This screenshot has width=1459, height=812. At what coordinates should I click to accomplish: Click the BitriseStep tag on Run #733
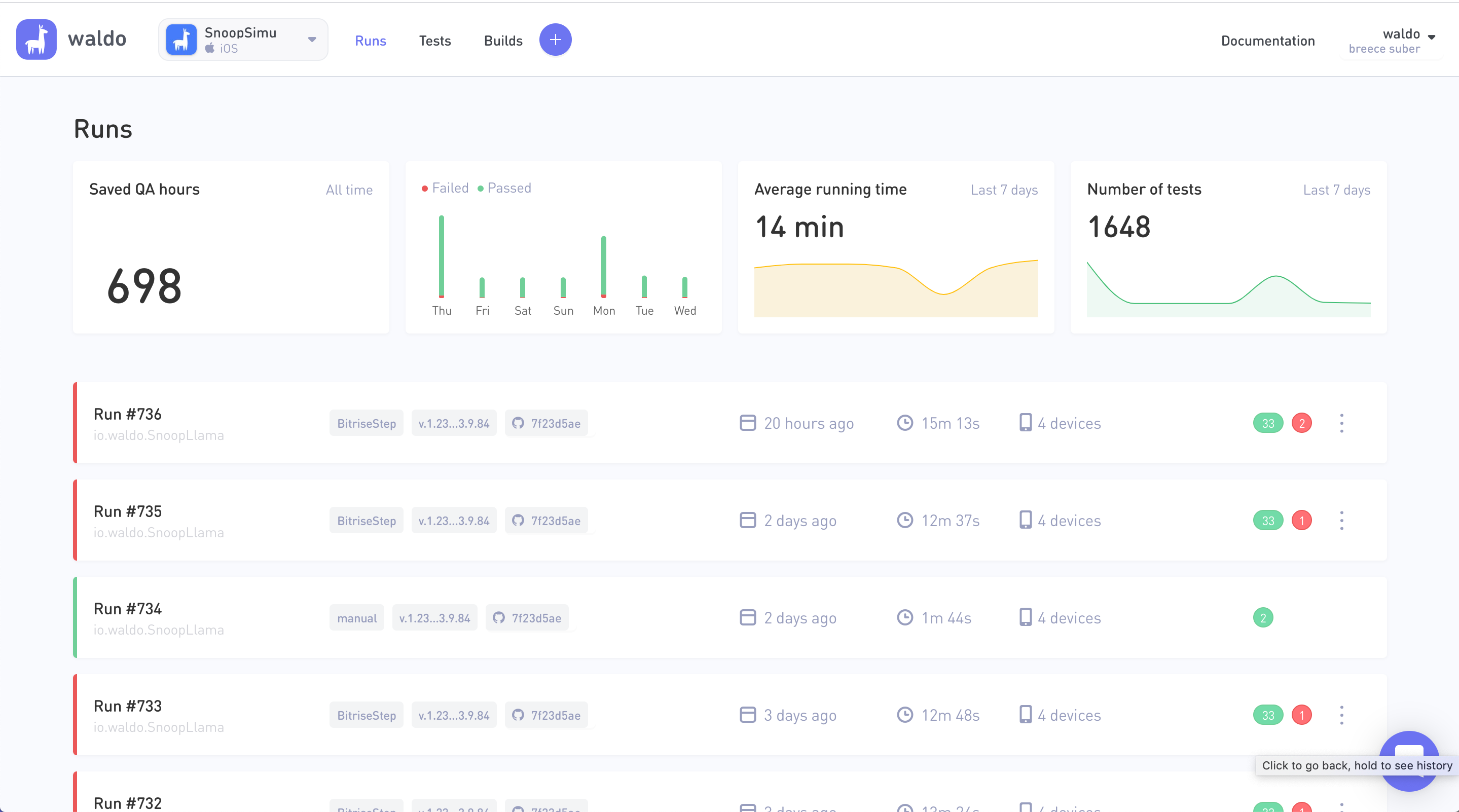[x=367, y=715]
